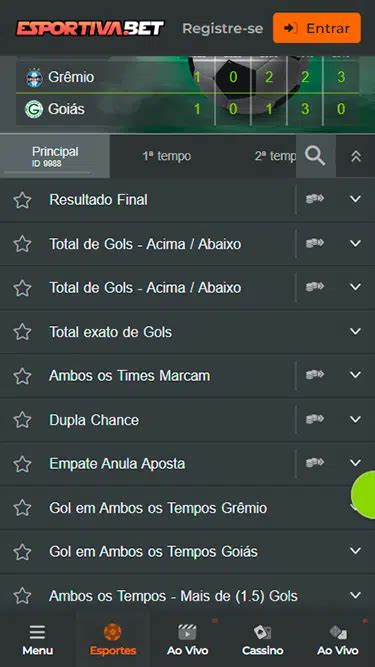This screenshot has height=667, width=375.
Task: Collapse all markets with double-chevron icon
Action: (x=356, y=157)
